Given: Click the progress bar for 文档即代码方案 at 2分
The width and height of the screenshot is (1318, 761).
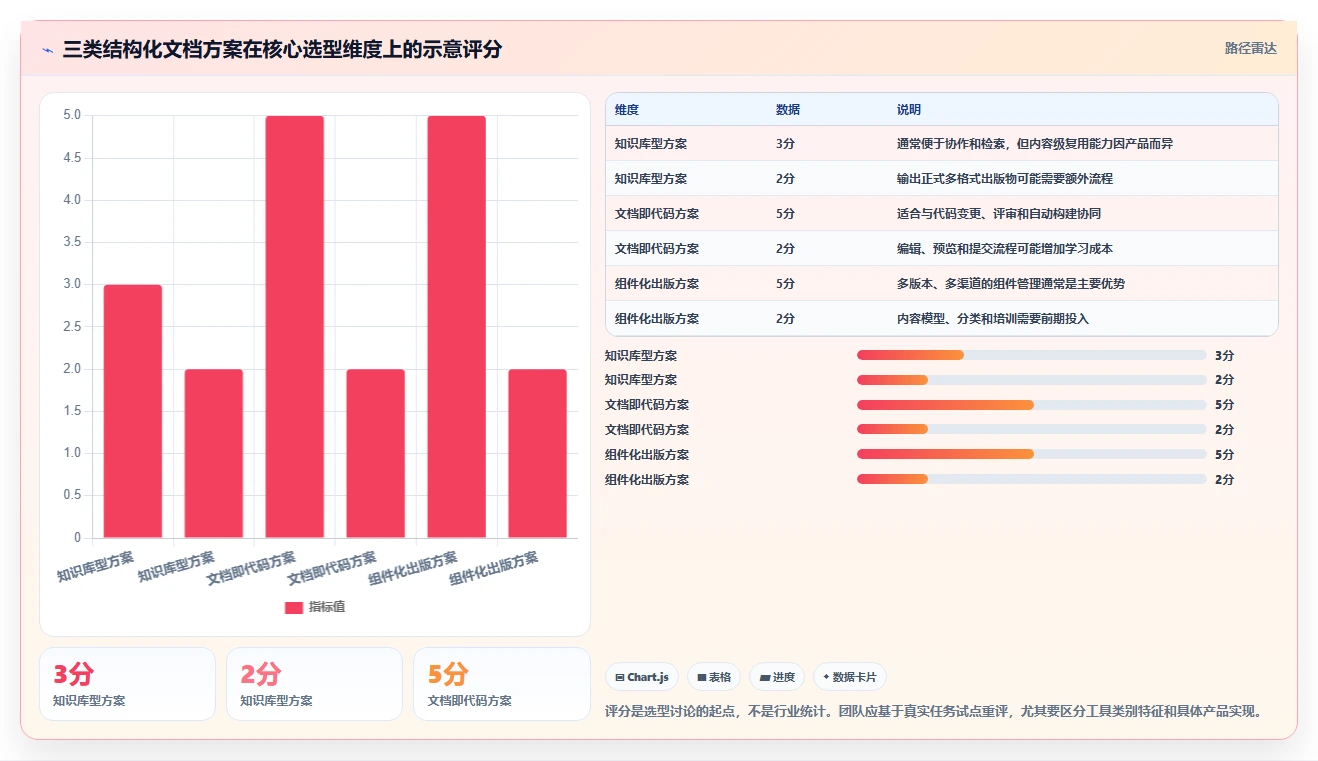Looking at the screenshot, I should coord(1031,430).
